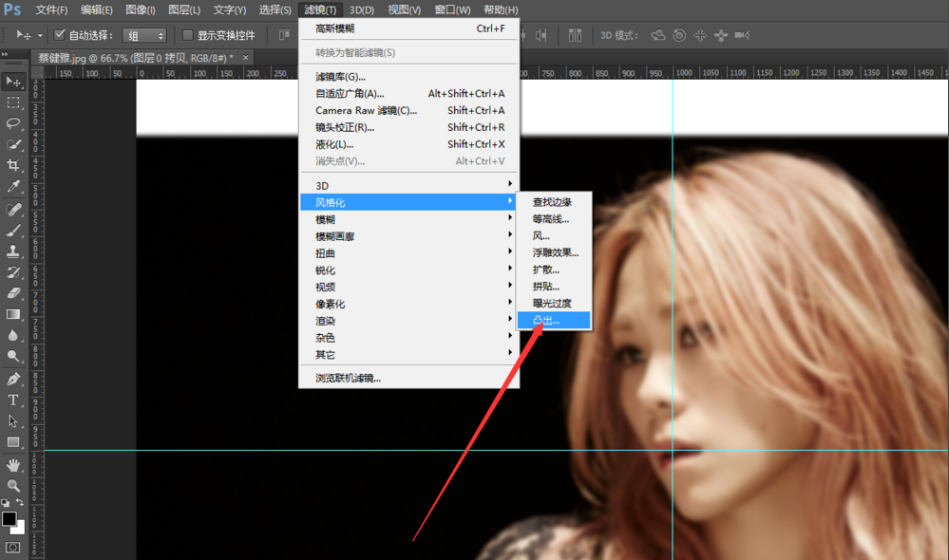Select the 蔡健雅.jpg document tab
This screenshot has width=949, height=560.
[136, 58]
